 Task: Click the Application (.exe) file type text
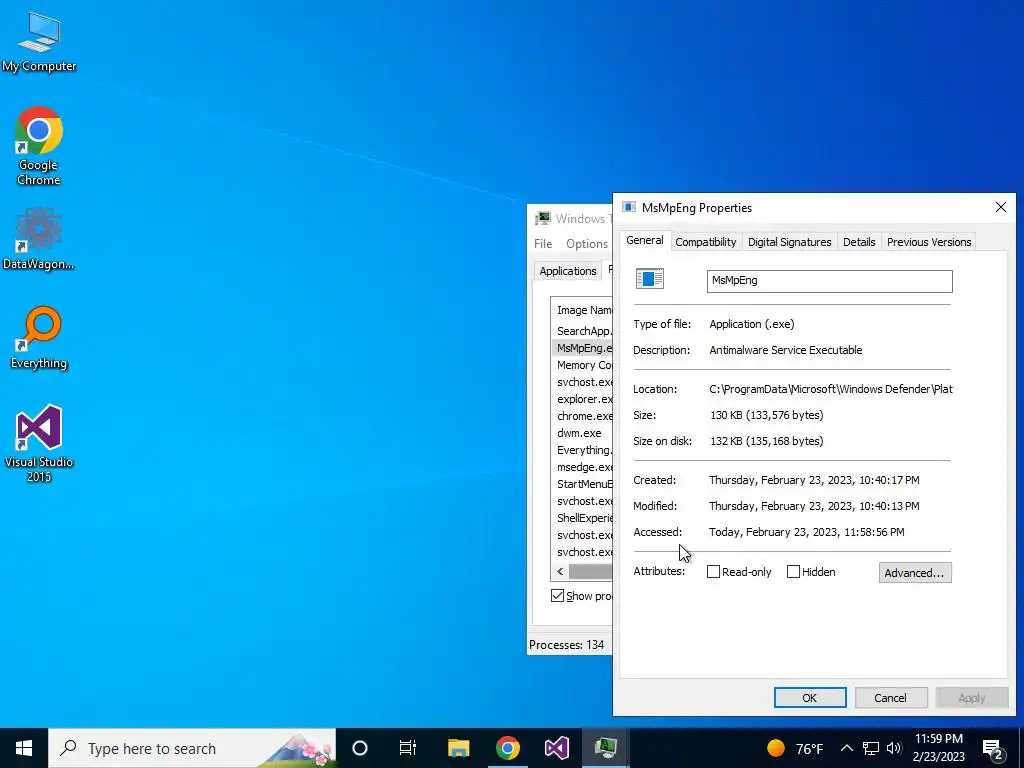coord(752,324)
